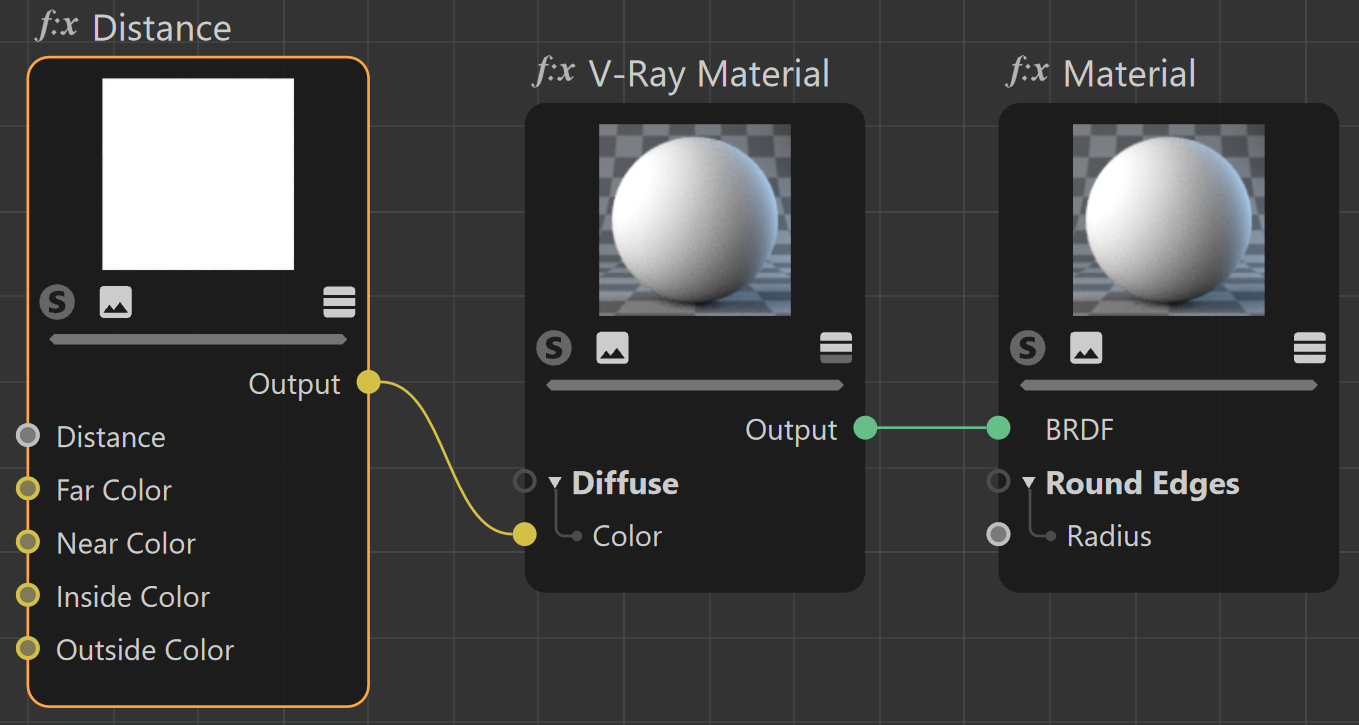Click the Near Color label
Viewport: 1359px width, 725px height.
(126, 543)
